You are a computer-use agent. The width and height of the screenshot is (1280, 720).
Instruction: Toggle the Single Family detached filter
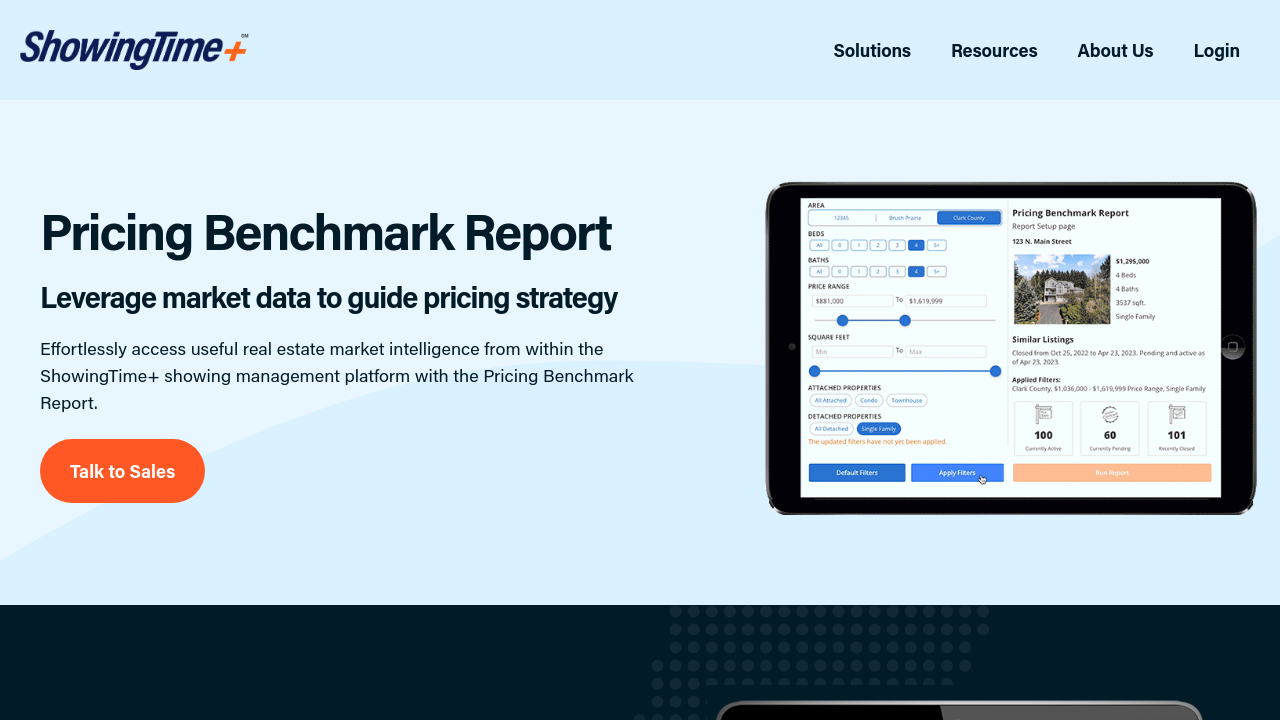tap(879, 428)
